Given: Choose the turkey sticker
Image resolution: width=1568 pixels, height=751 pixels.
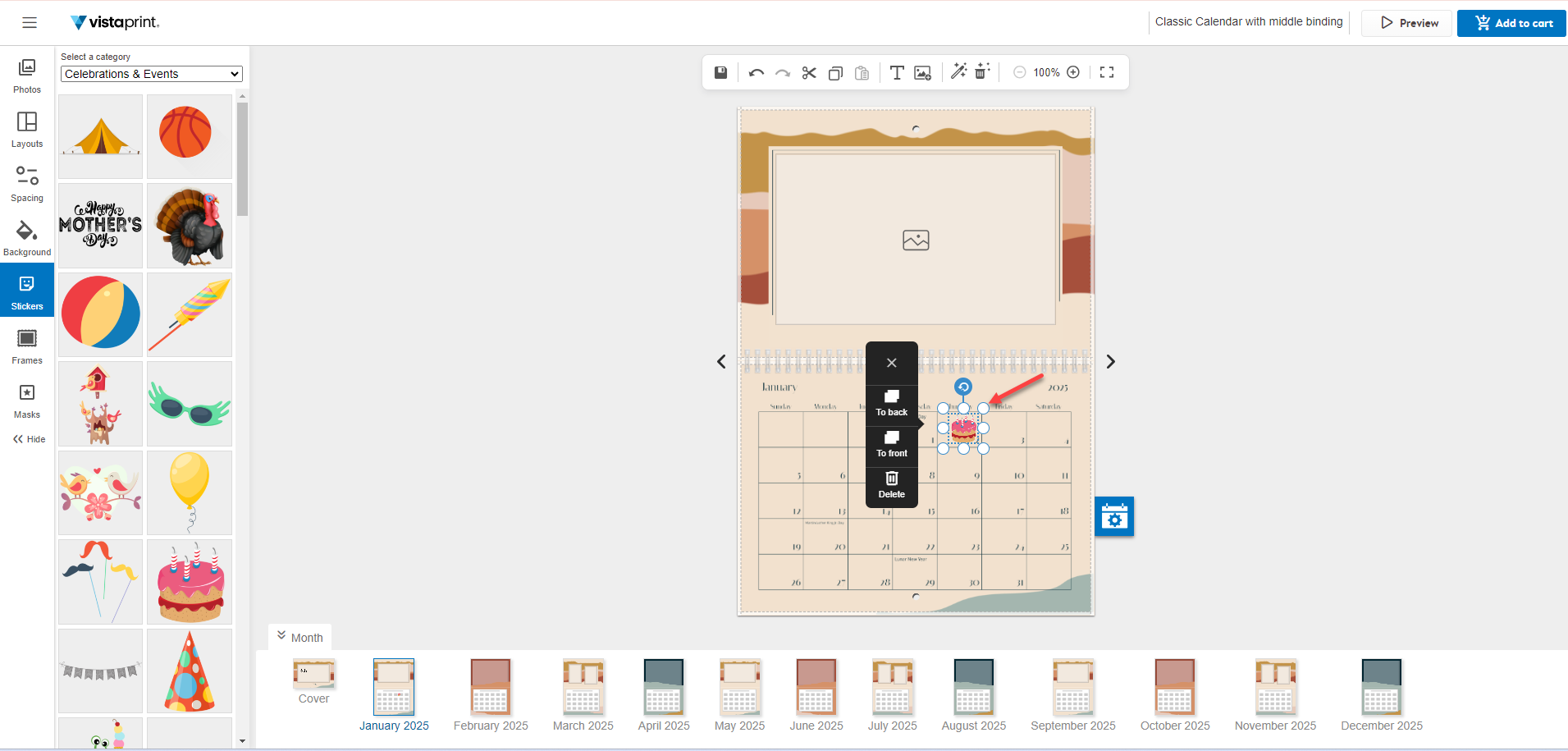Looking at the screenshot, I should [x=190, y=226].
